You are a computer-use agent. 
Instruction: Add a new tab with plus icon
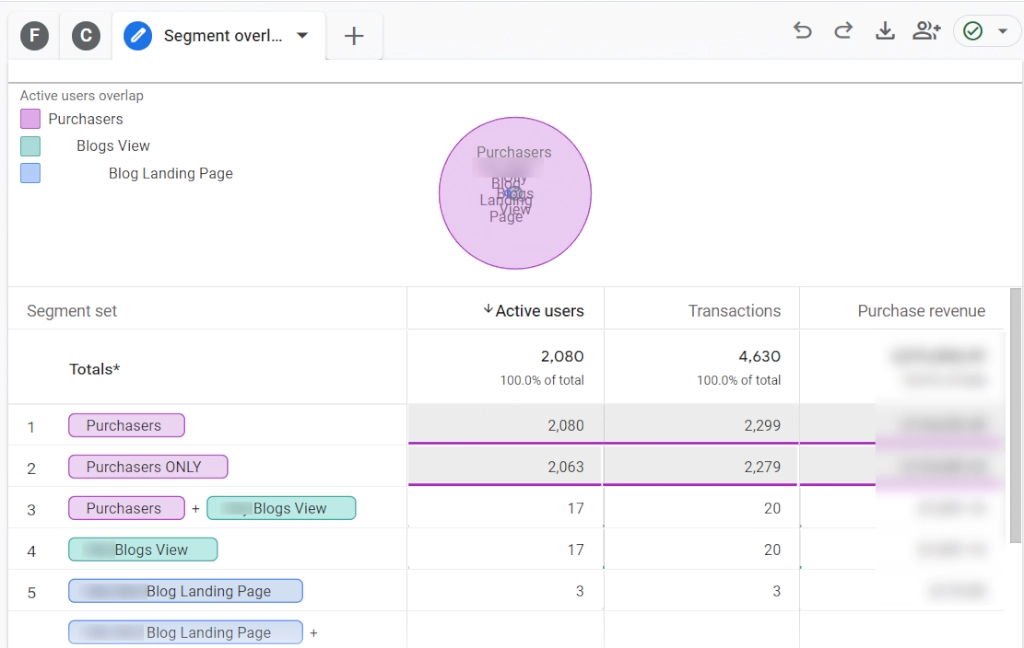point(353,35)
